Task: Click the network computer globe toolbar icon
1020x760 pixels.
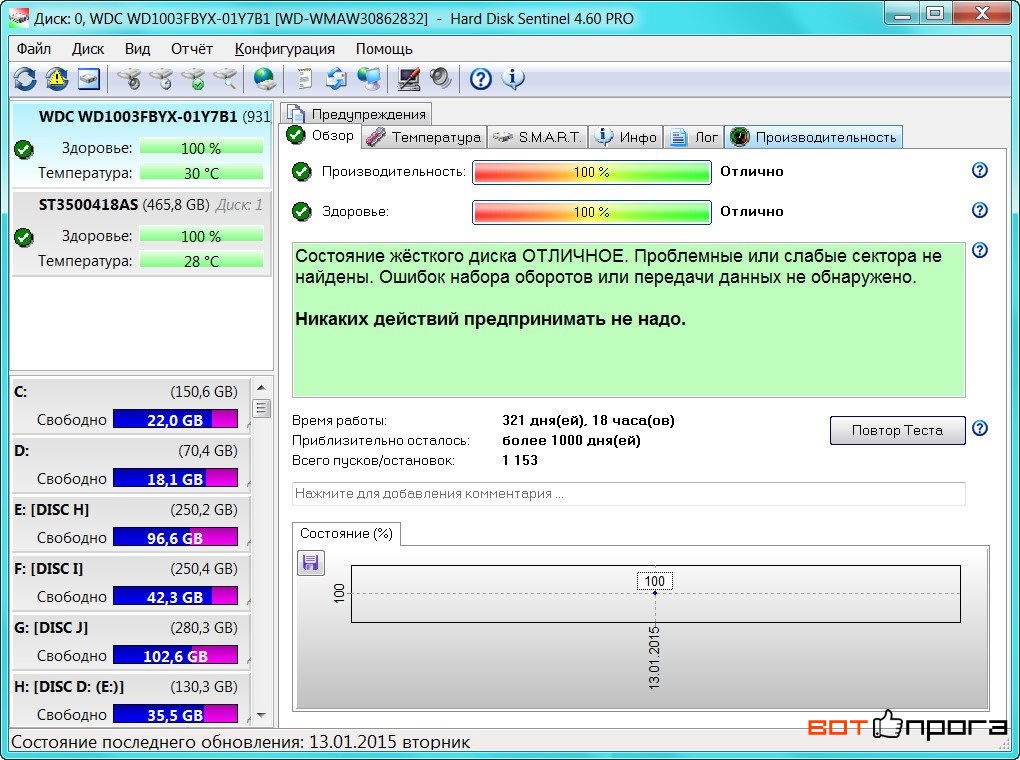Action: [x=369, y=79]
